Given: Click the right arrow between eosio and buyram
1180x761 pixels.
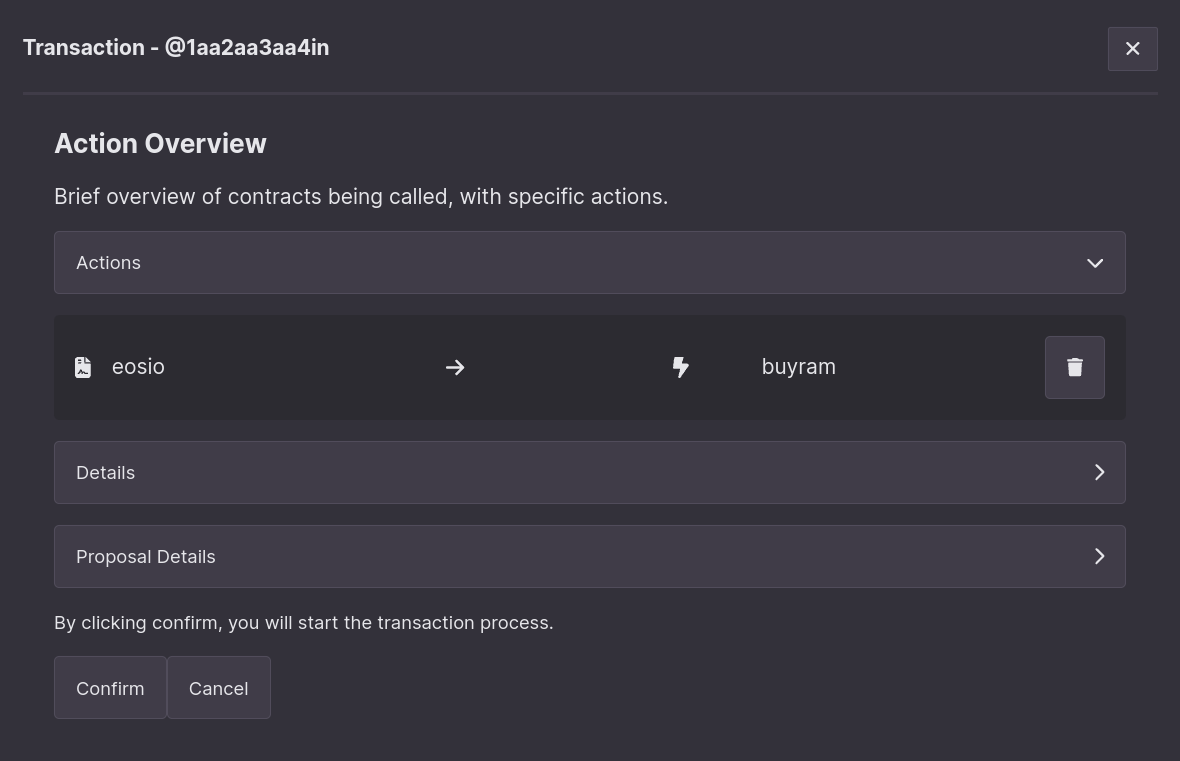Looking at the screenshot, I should 455,367.
